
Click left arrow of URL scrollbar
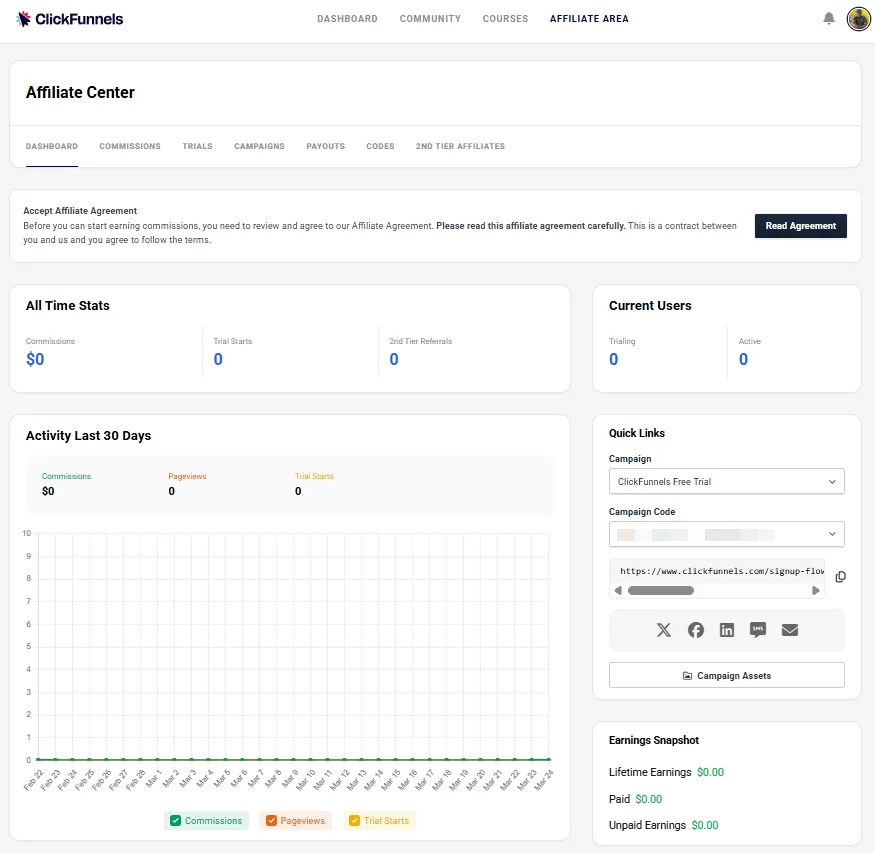pos(618,590)
